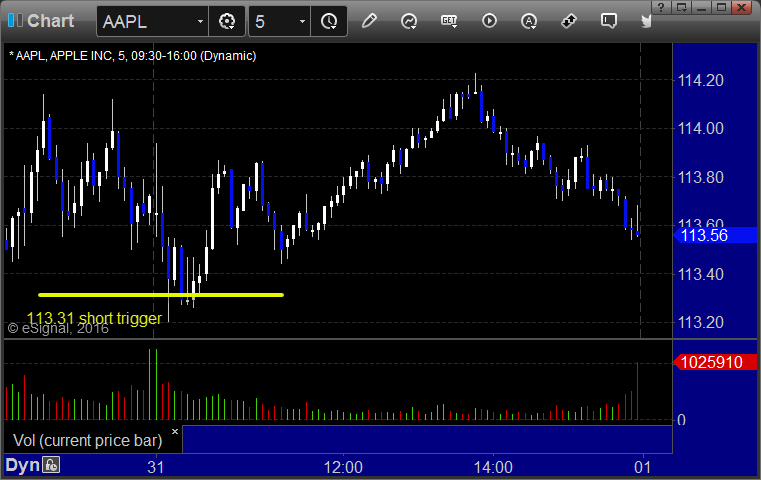
Task: Click the chart link bars icon beside Chart title
Action: click(15, 20)
